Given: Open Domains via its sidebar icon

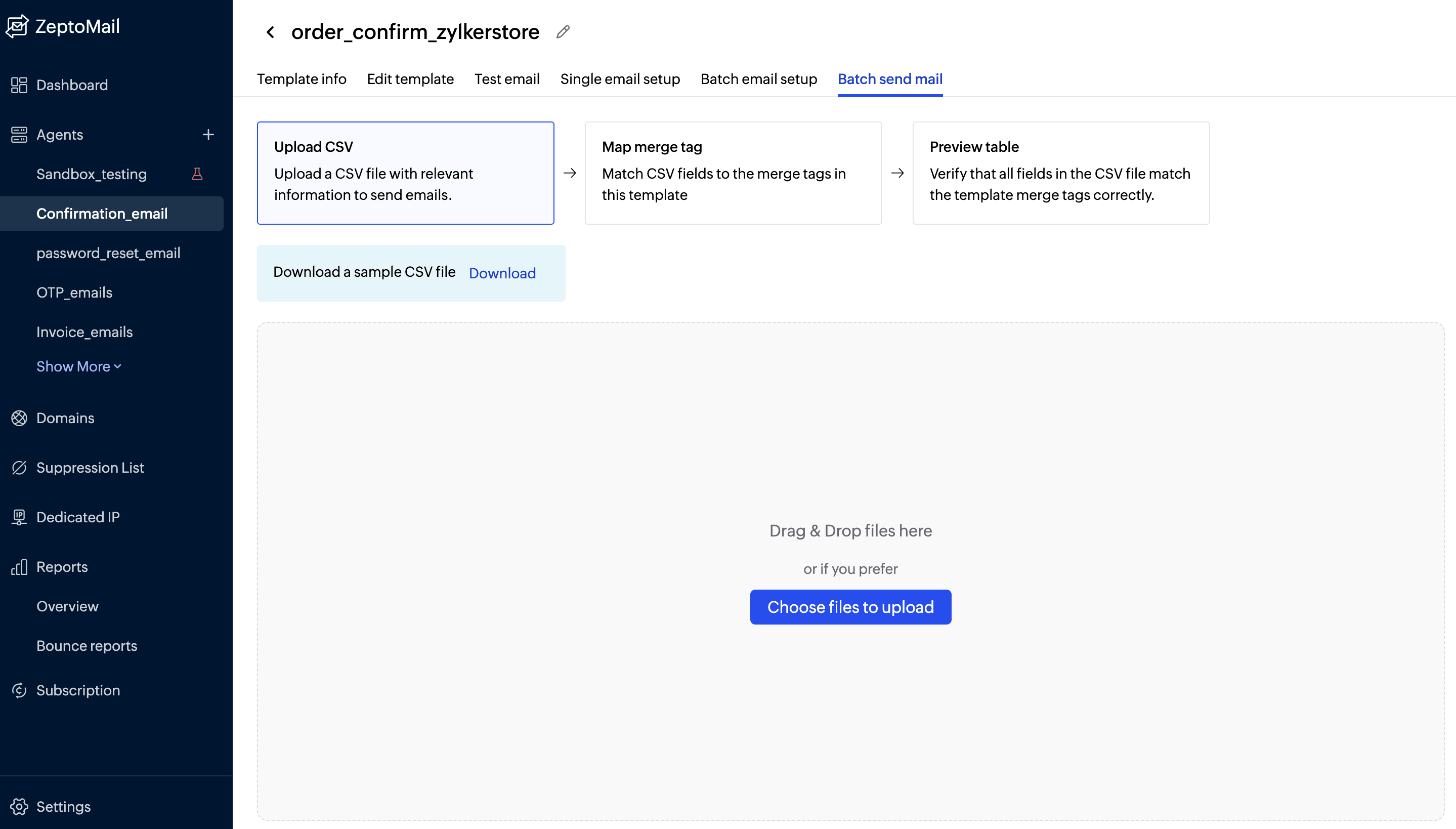Looking at the screenshot, I should point(19,418).
